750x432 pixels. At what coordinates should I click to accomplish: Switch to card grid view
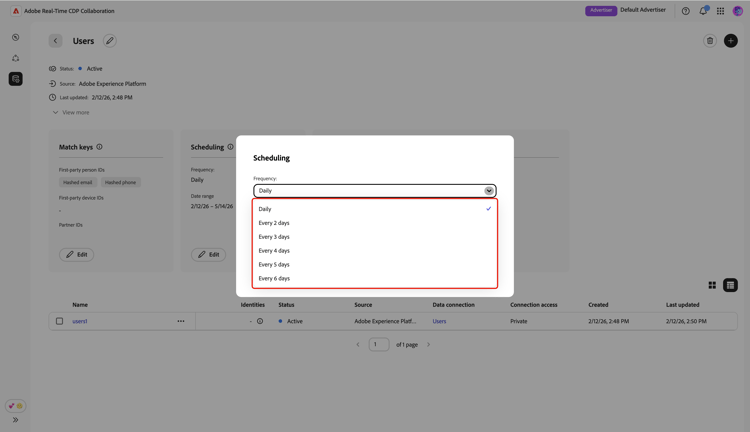click(712, 285)
